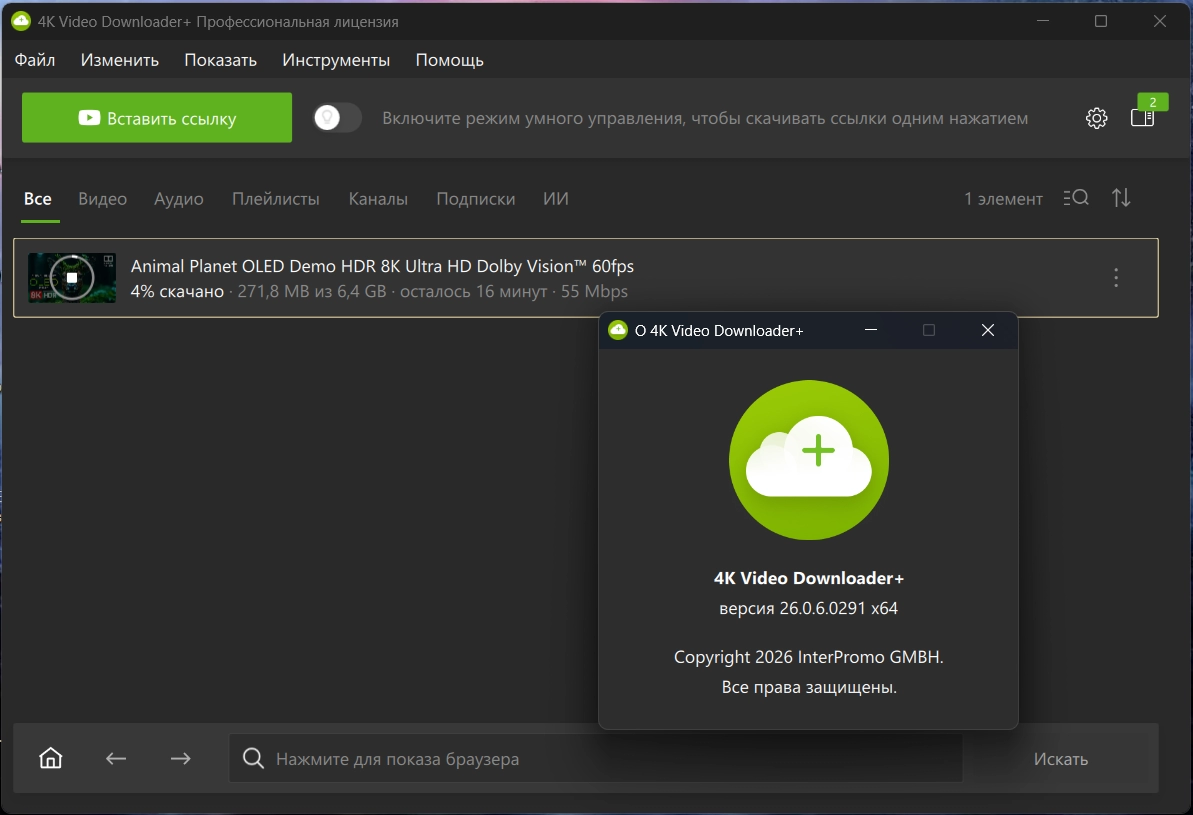The width and height of the screenshot is (1193, 815).
Task: Switch to the Каналы tab
Action: (378, 199)
